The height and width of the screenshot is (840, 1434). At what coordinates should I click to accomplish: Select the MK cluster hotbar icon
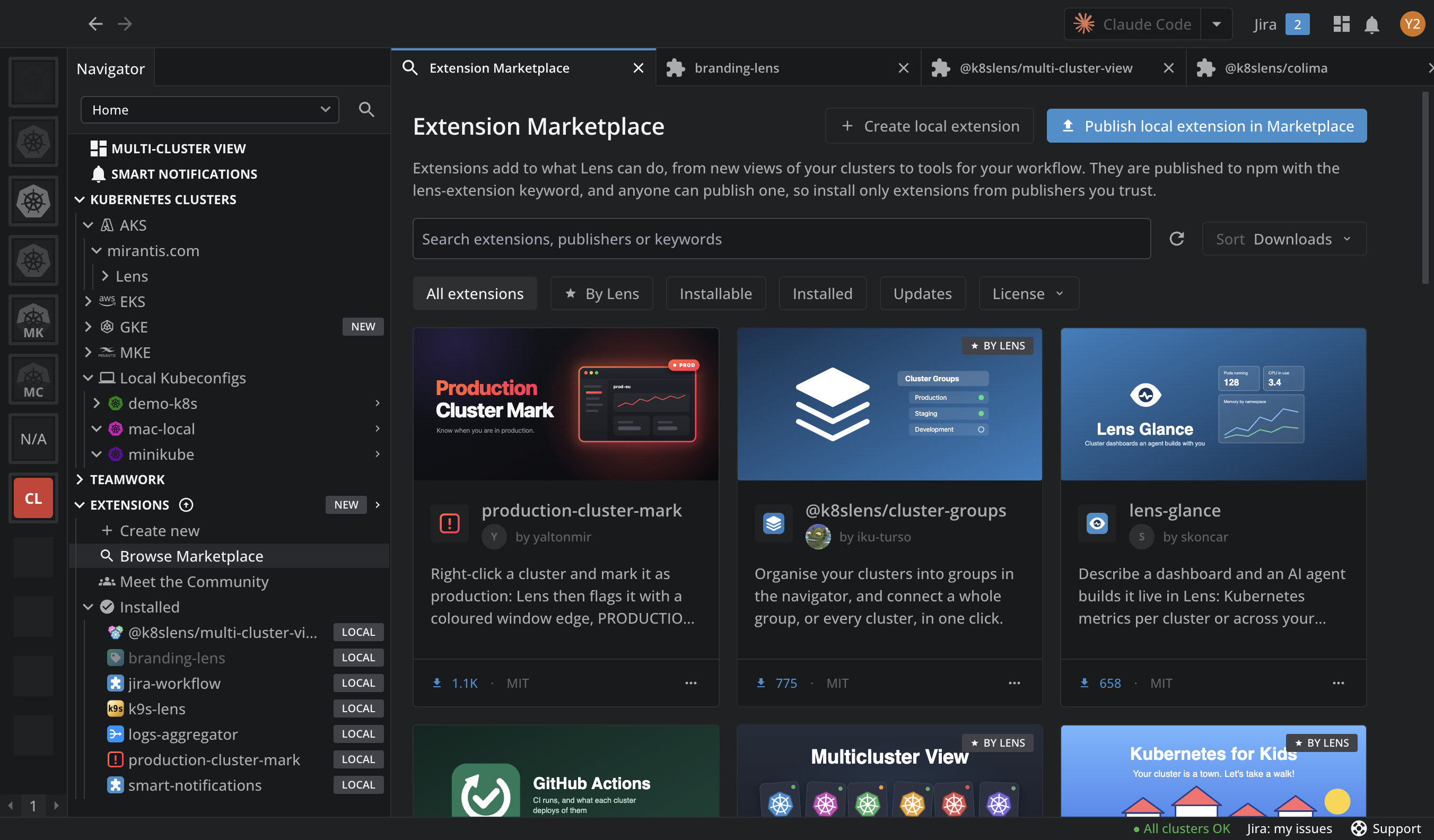click(x=33, y=320)
